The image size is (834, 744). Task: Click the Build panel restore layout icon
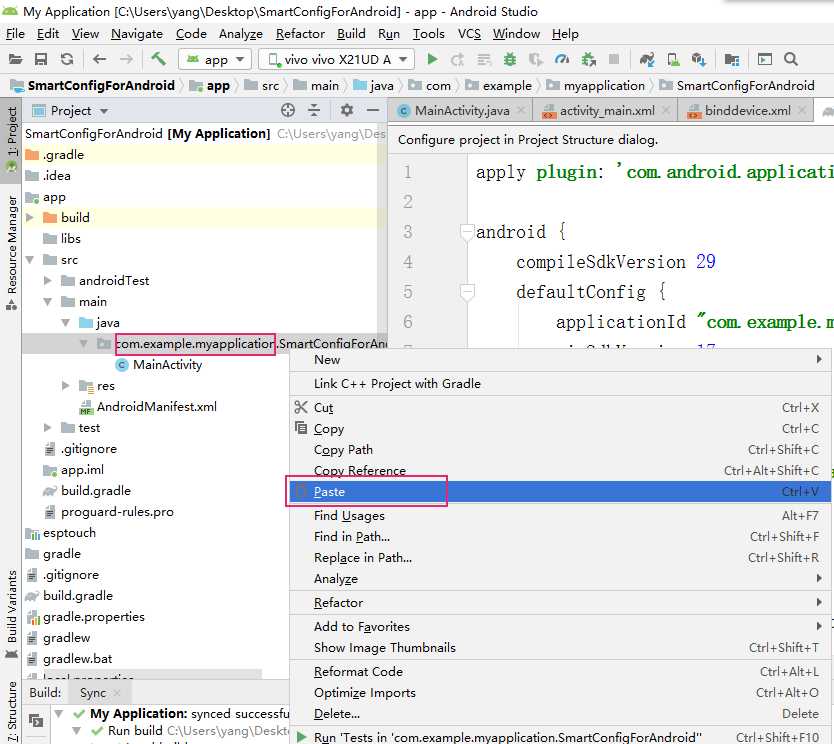pyautogui.click(x=36, y=720)
